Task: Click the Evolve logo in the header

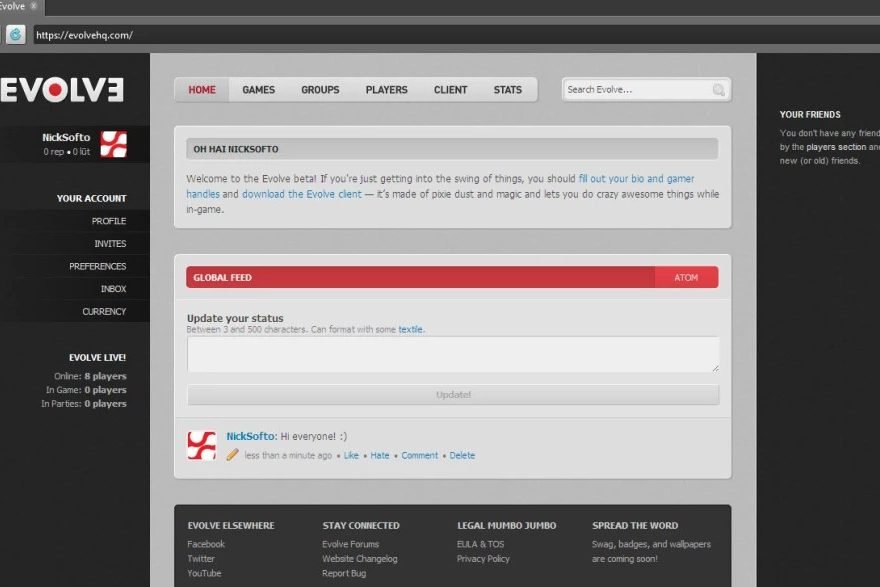Action: point(62,89)
